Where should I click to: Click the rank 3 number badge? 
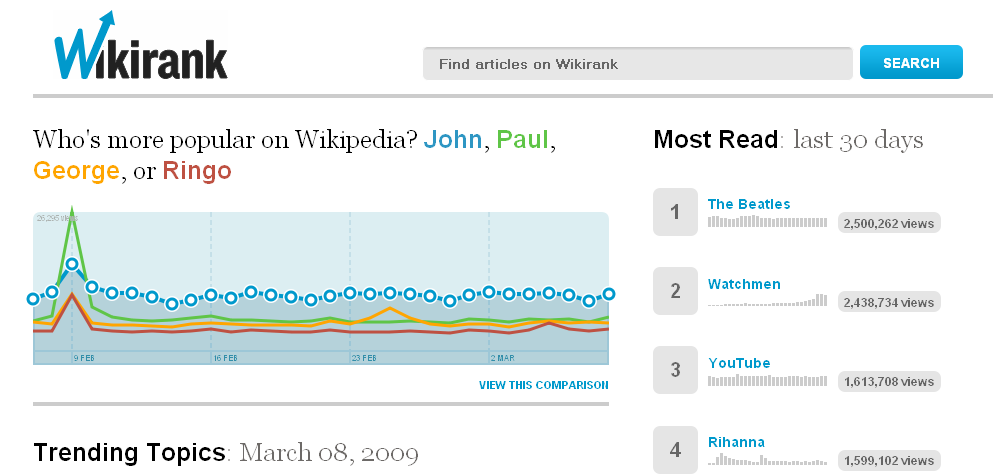pos(675,370)
